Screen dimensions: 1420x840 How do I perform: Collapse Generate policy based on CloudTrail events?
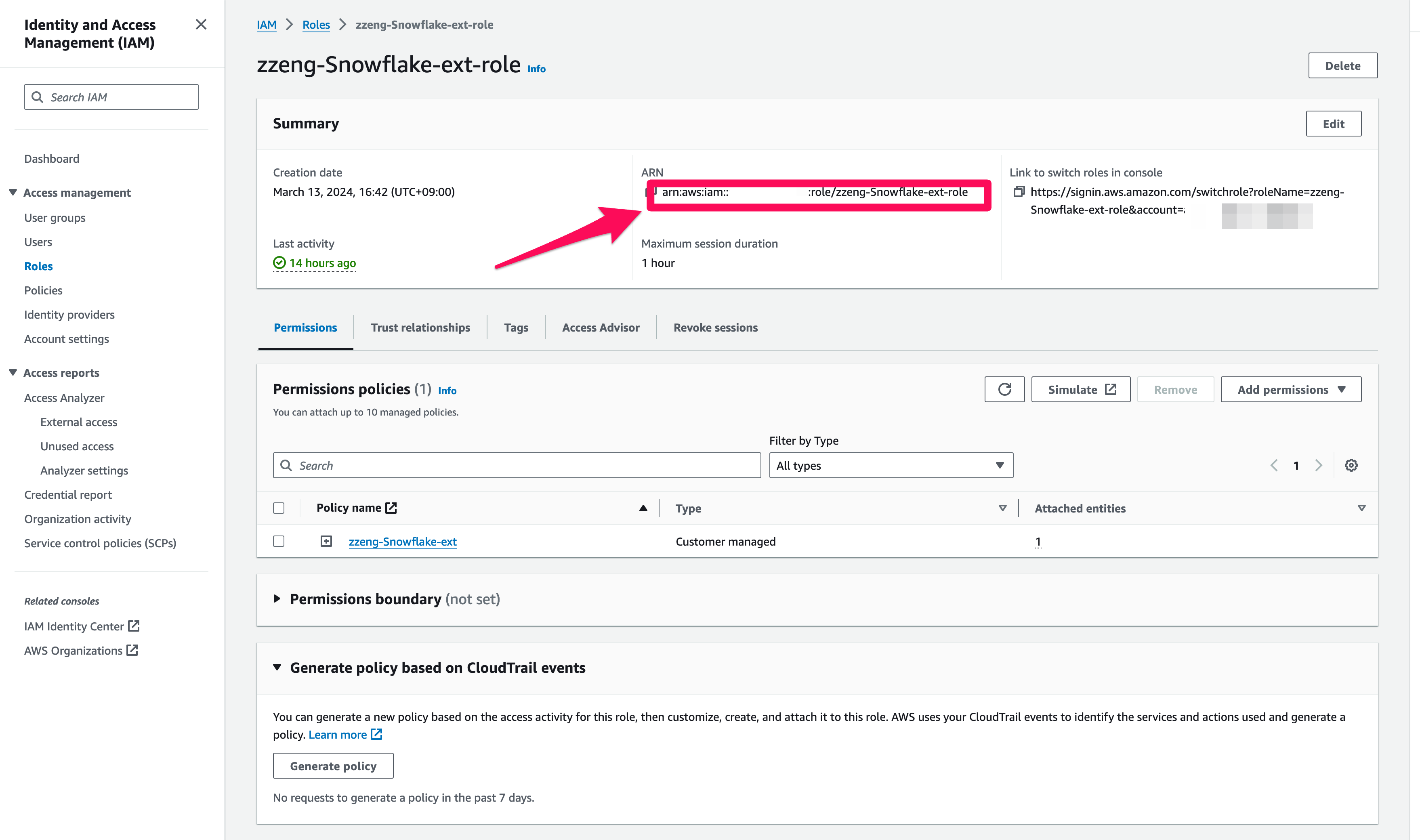click(277, 668)
